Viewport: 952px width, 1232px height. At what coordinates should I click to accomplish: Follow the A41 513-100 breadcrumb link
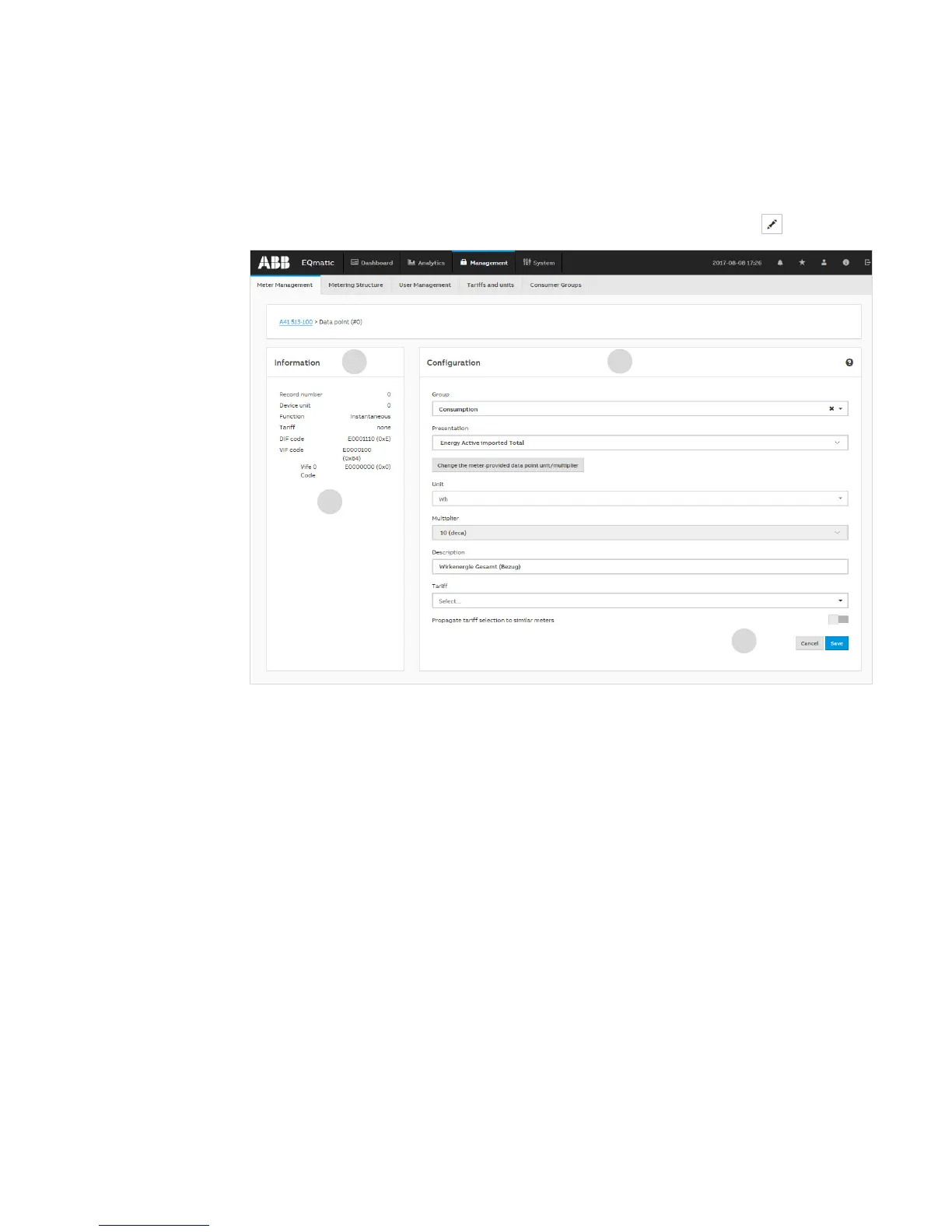coord(296,322)
